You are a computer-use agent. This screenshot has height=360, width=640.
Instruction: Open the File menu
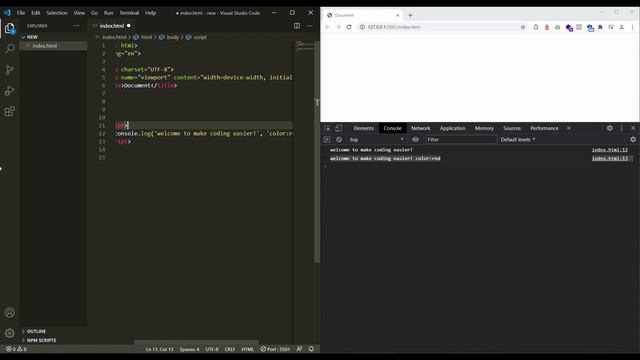(x=21, y=13)
